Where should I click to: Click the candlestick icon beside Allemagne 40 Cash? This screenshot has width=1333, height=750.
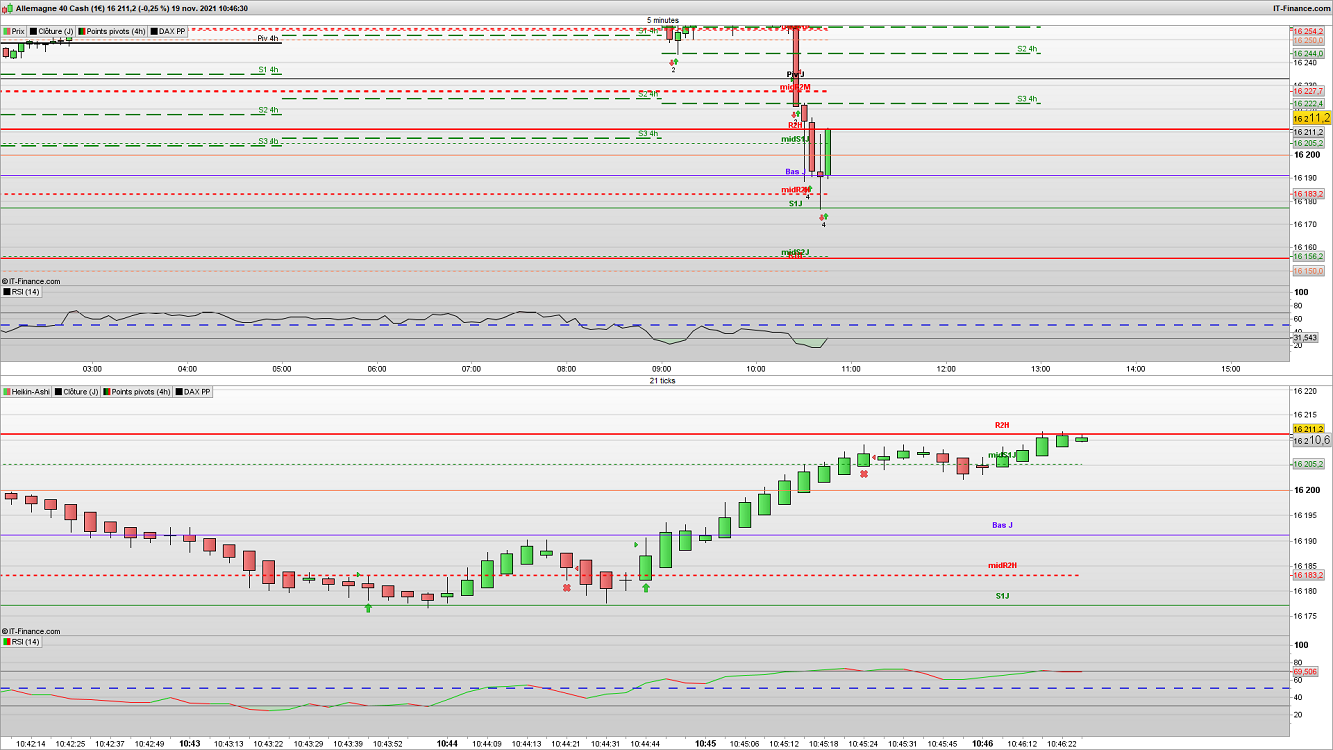[8, 7]
